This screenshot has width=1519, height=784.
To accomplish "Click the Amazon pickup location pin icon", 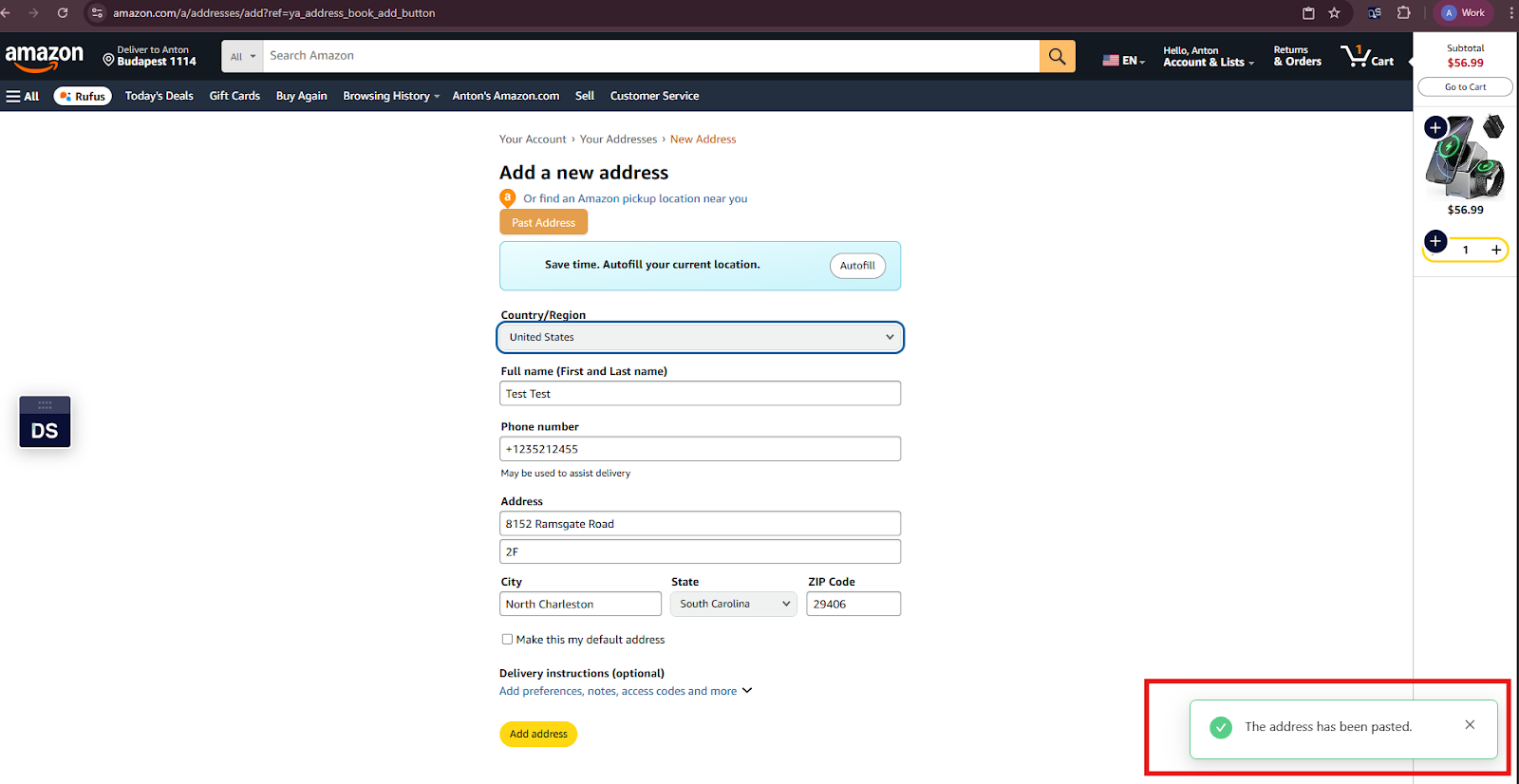I will 507,198.
